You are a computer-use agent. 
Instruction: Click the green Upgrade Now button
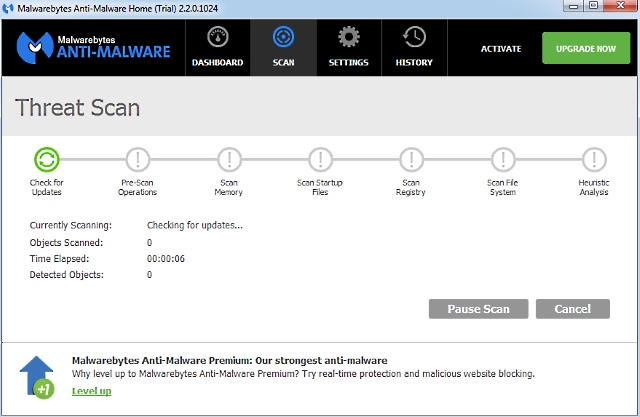point(585,48)
